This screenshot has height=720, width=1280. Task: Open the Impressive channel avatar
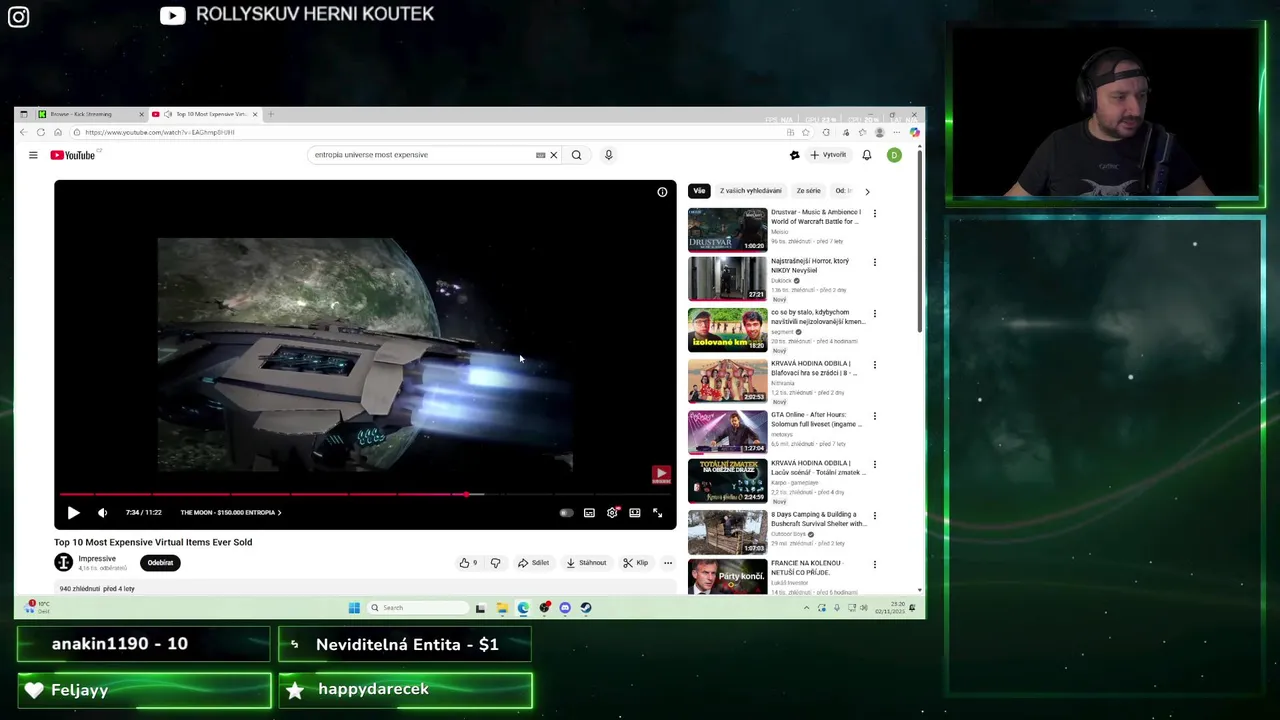(x=63, y=562)
